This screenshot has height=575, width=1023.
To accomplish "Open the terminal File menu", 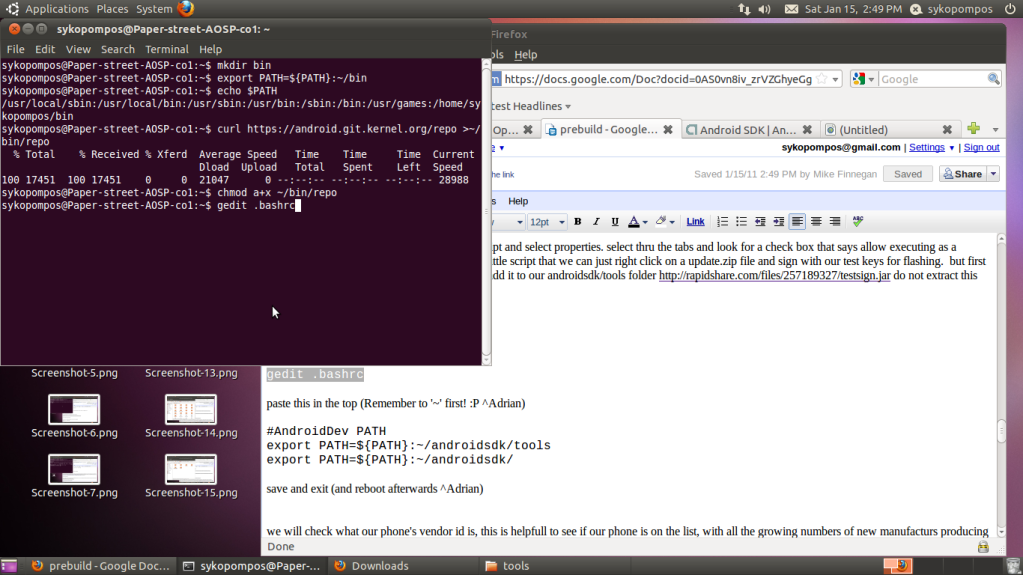I will coord(16,50).
